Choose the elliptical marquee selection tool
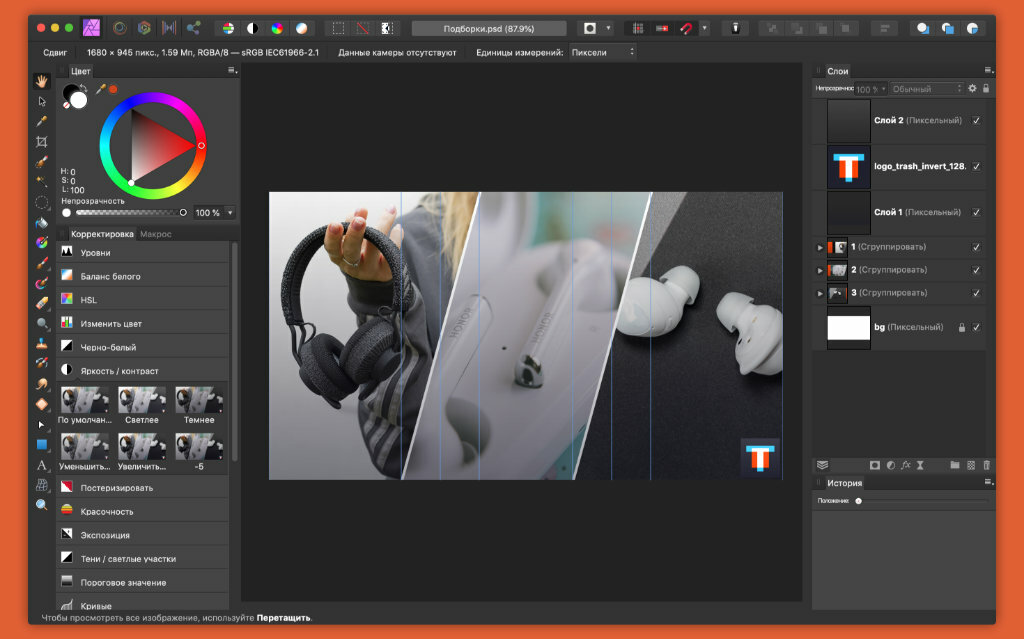This screenshot has height=639, width=1024. tap(42, 203)
